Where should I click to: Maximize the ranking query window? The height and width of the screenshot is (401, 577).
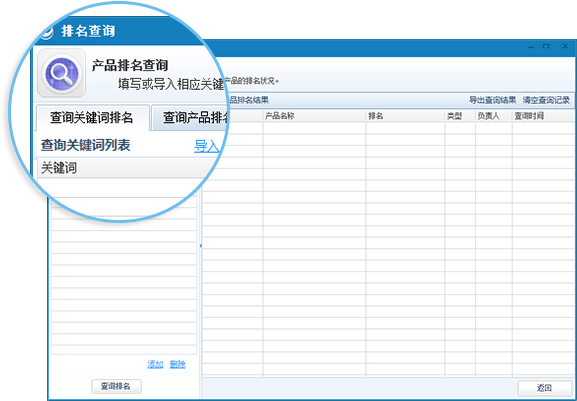546,46
